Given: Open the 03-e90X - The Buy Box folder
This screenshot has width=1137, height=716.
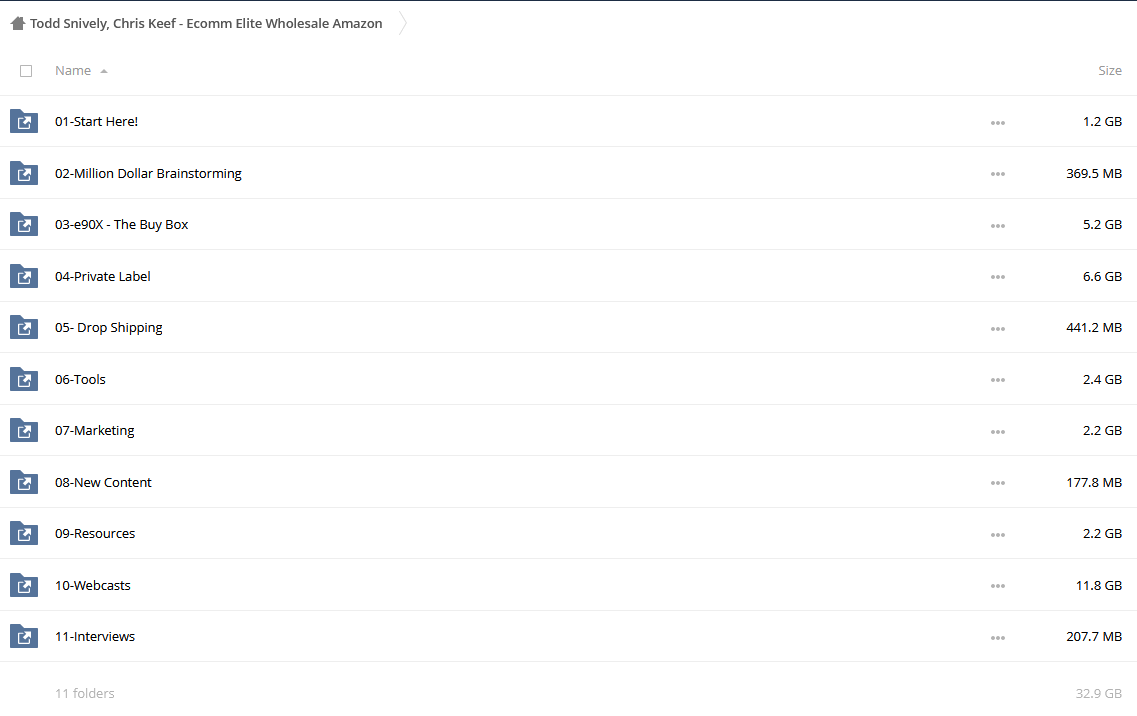Looking at the screenshot, I should [x=121, y=224].
